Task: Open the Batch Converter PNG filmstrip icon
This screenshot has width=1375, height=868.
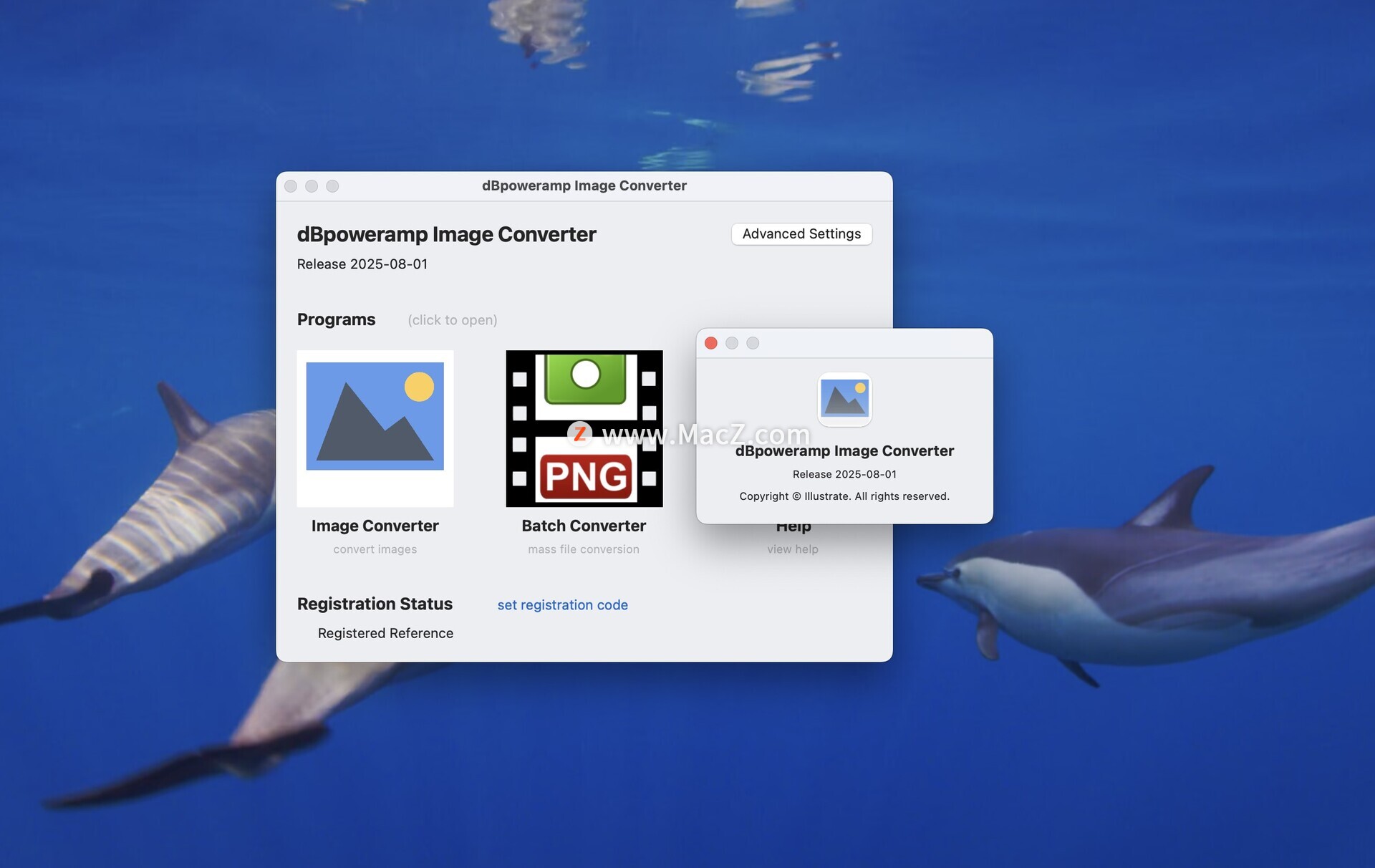Action: point(584,428)
